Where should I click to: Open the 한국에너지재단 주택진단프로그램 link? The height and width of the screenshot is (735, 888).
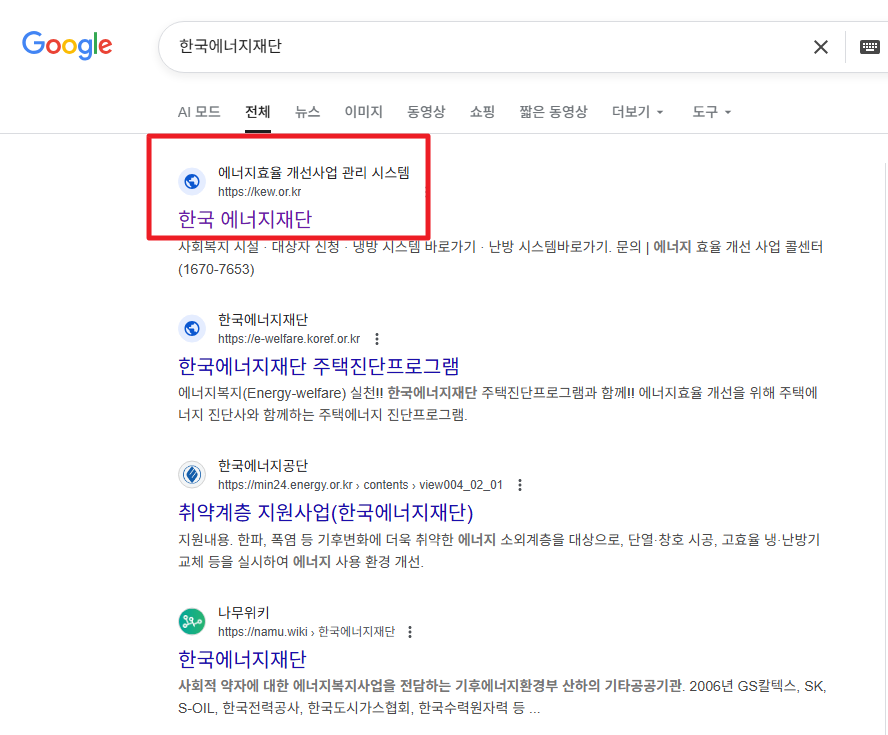click(x=318, y=366)
